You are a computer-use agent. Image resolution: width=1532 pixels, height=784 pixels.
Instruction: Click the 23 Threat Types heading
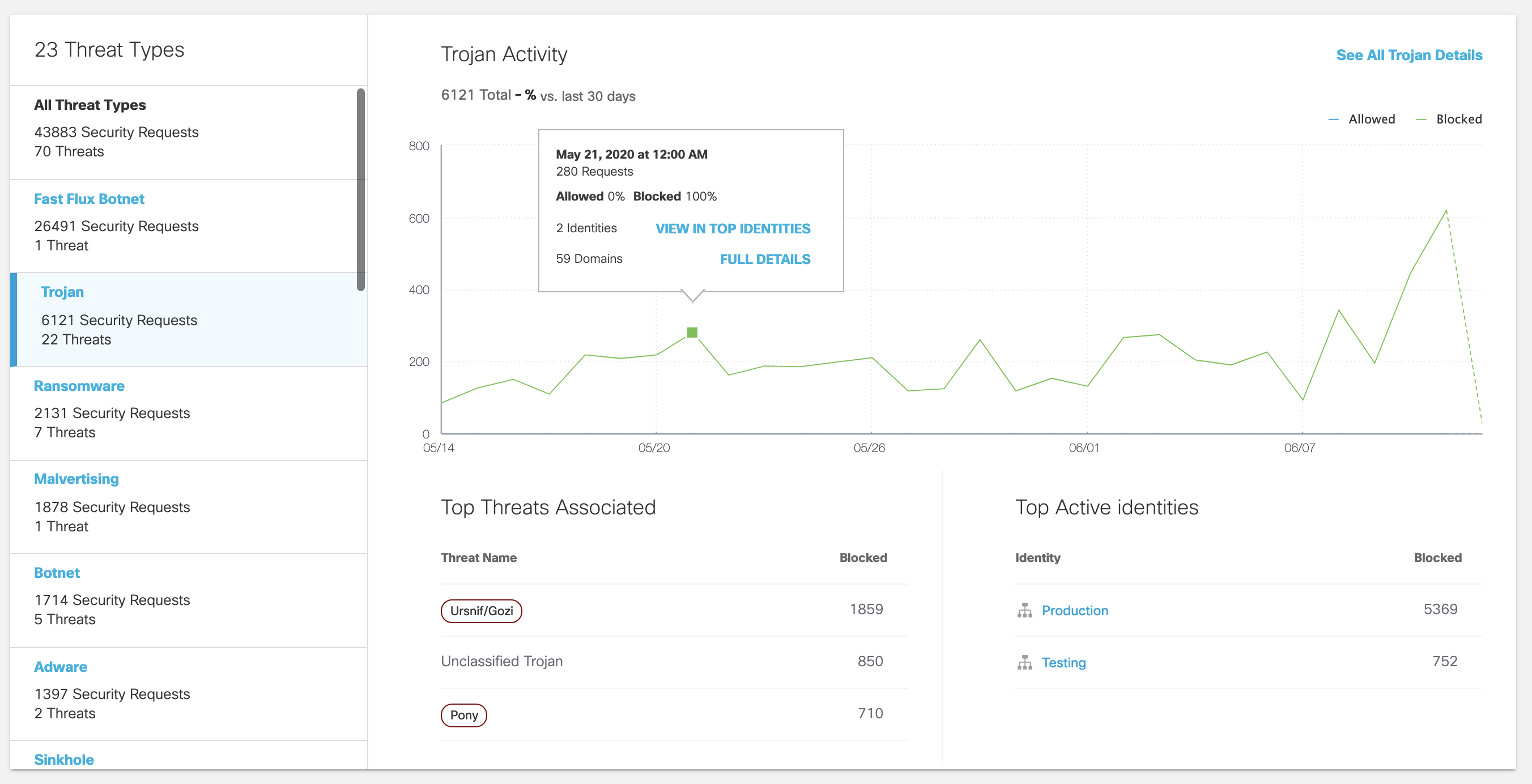point(109,49)
